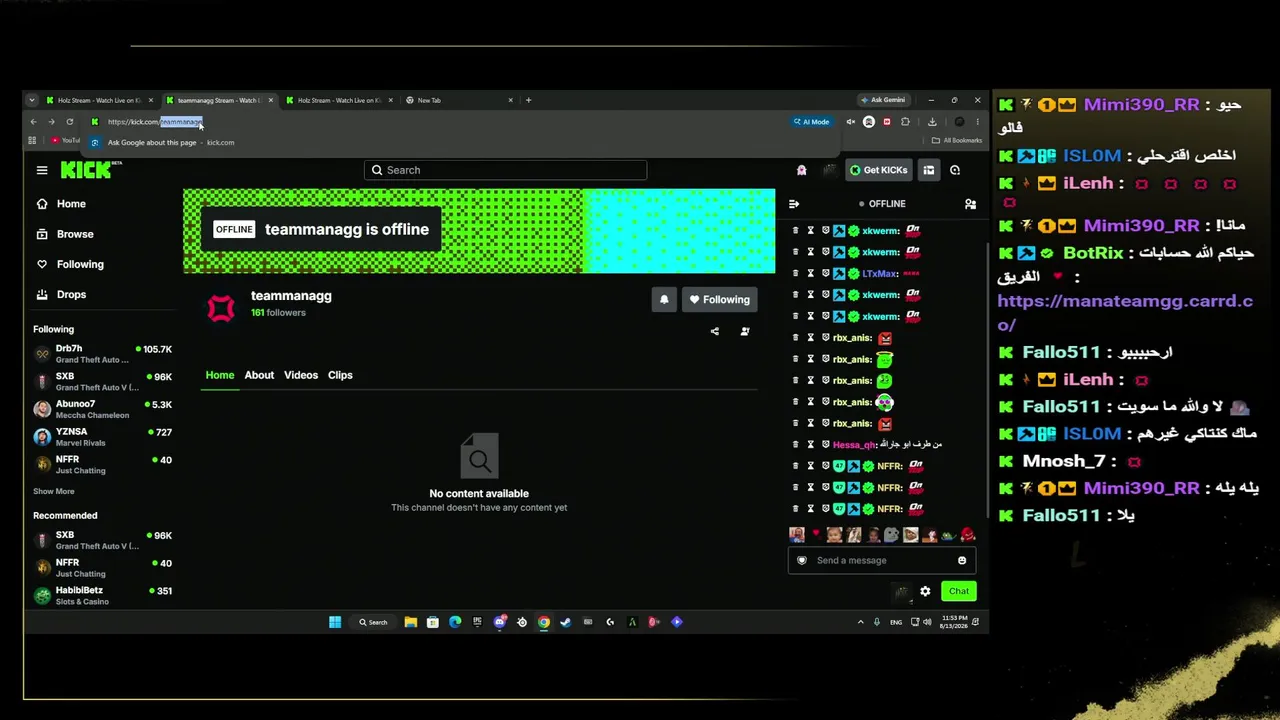
Task: Open a new browser tab
Action: (x=529, y=100)
